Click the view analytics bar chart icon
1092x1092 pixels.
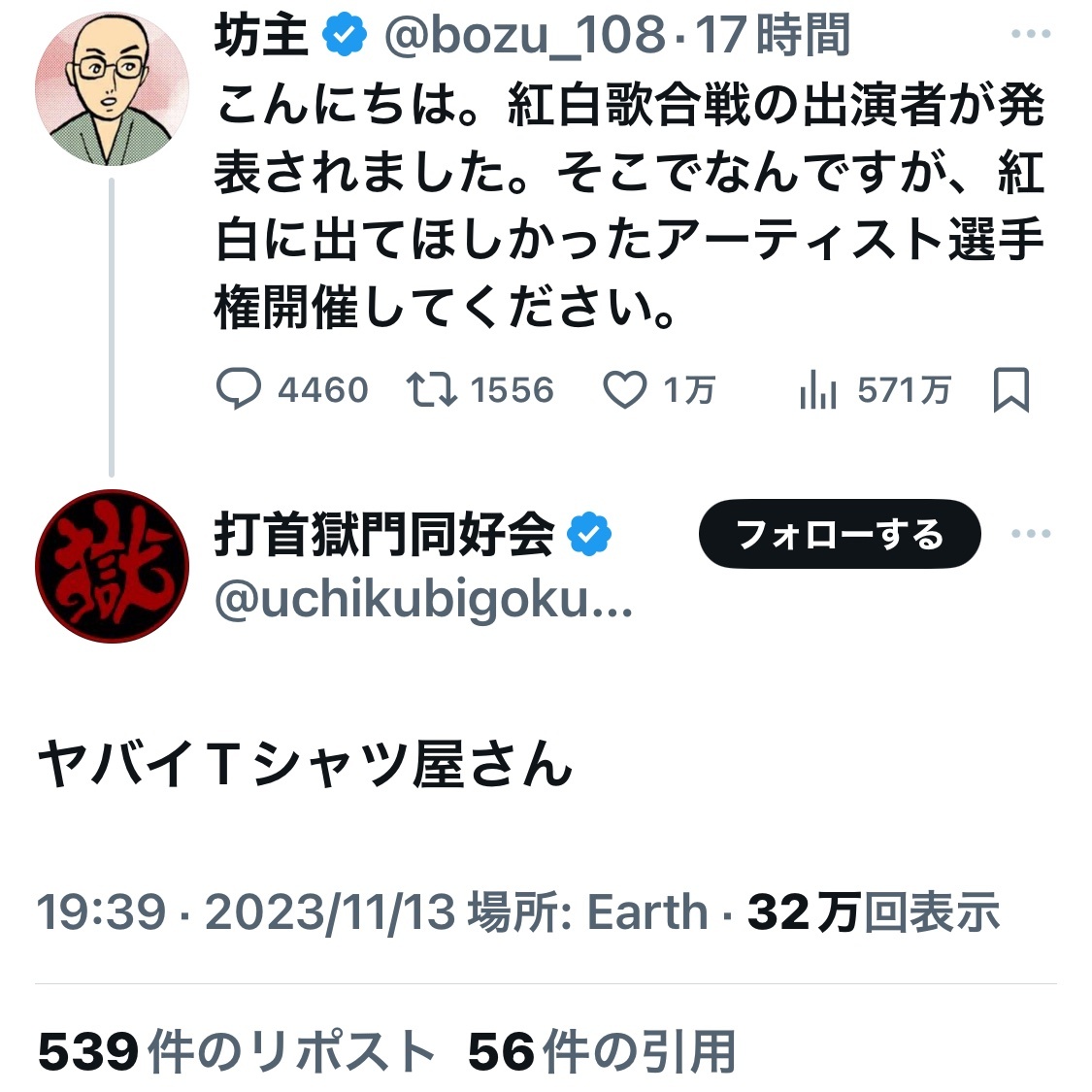[817, 390]
